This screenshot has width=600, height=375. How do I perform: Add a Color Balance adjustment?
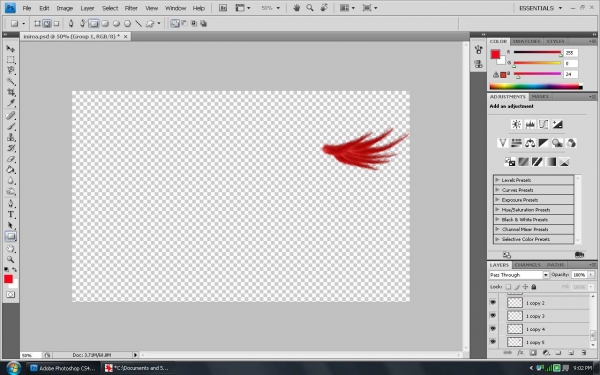530,143
